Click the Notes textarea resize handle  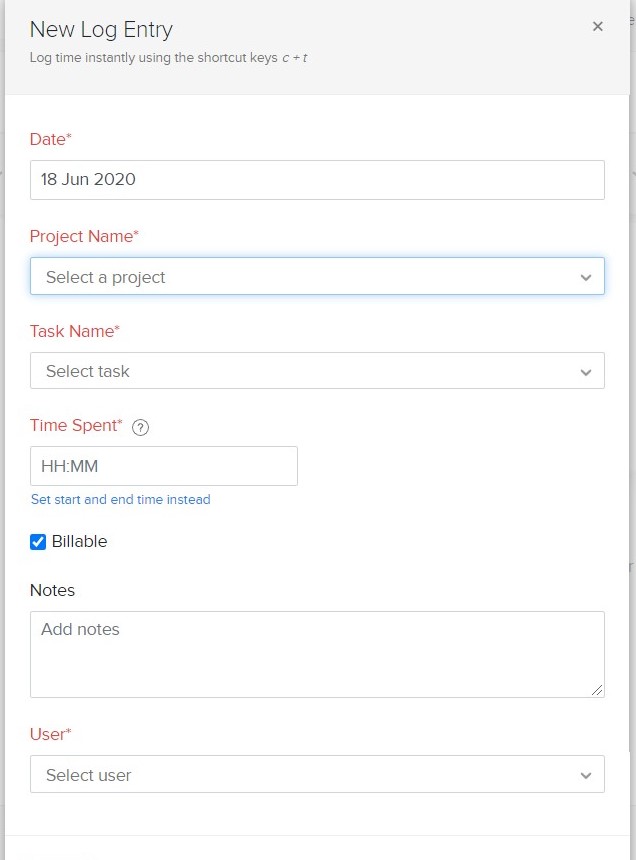(597, 691)
